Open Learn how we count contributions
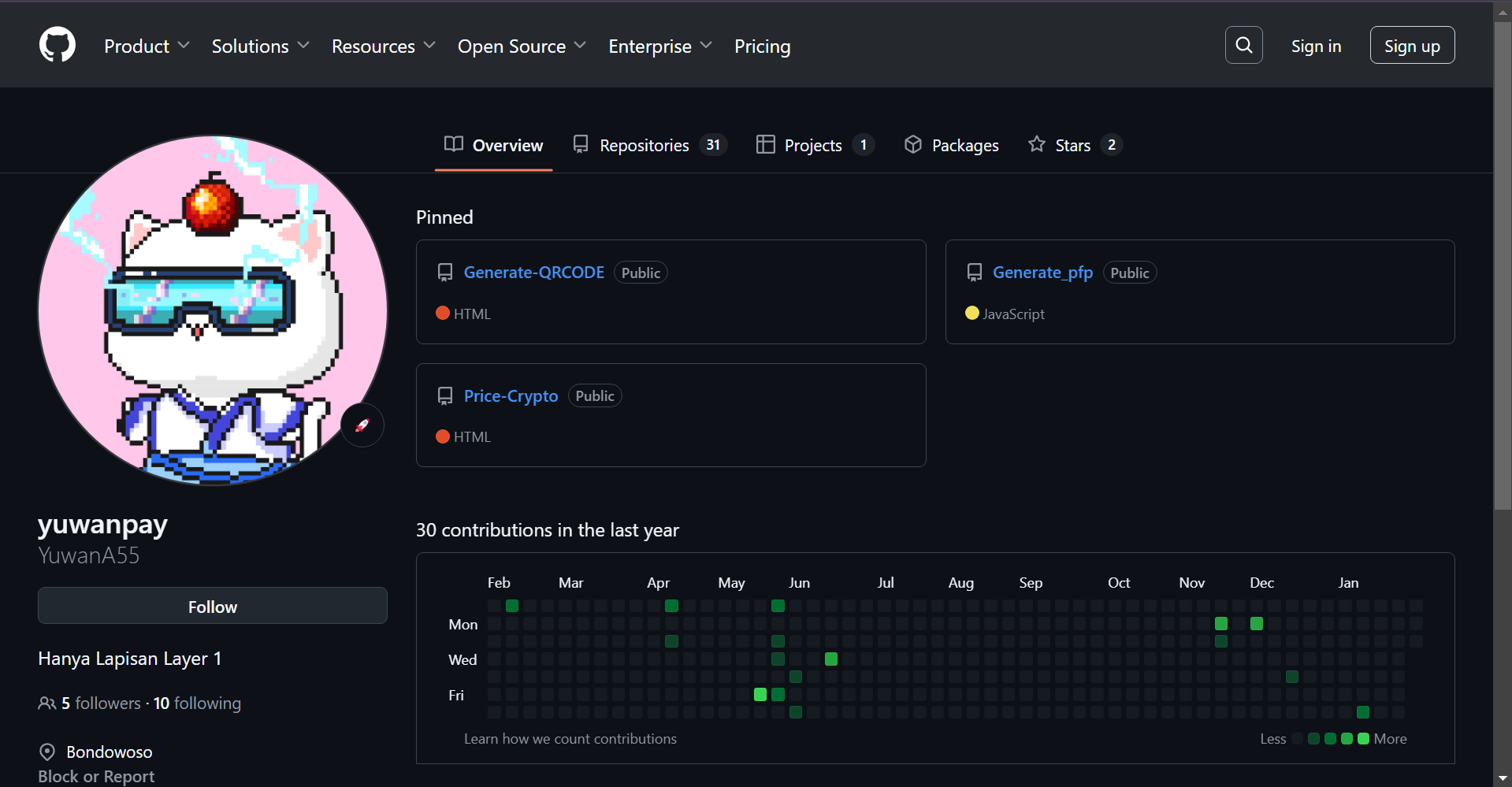Screen dimensions: 1512x787 pyautogui.click(x=570, y=738)
